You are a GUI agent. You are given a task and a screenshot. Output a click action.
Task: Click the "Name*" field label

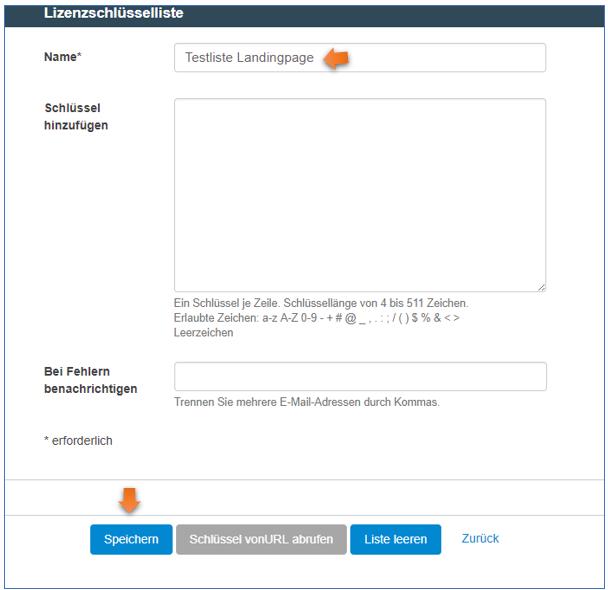click(62, 58)
